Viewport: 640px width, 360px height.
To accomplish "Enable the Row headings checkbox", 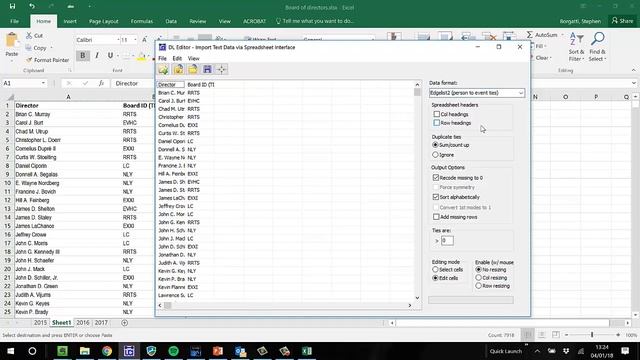I will pos(437,123).
